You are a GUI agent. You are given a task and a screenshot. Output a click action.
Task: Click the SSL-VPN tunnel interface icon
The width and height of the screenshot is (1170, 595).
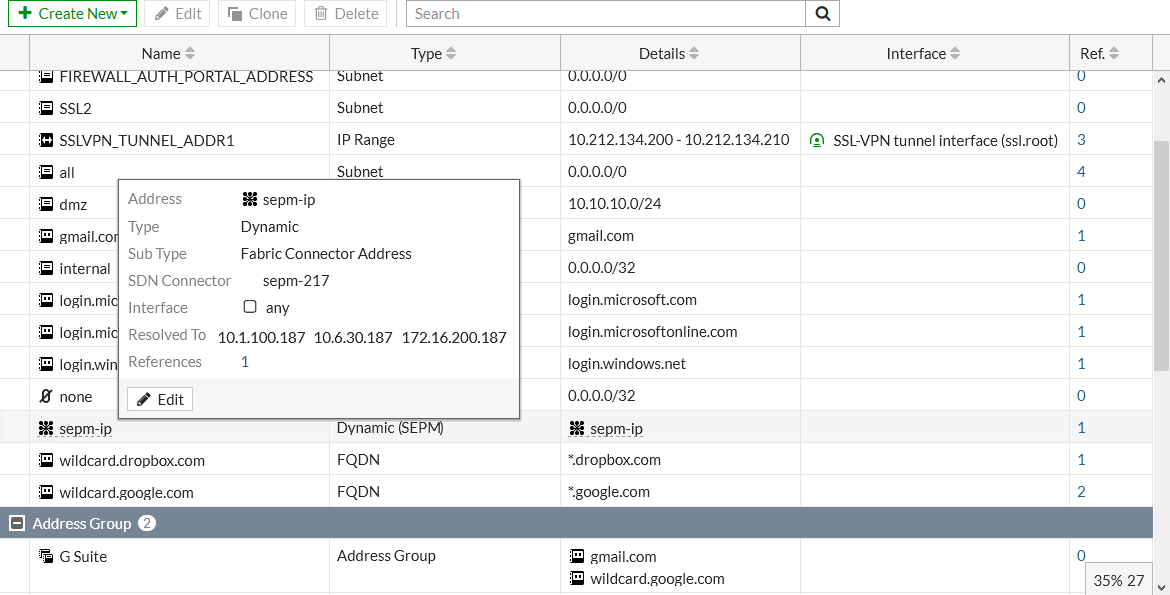coord(818,140)
